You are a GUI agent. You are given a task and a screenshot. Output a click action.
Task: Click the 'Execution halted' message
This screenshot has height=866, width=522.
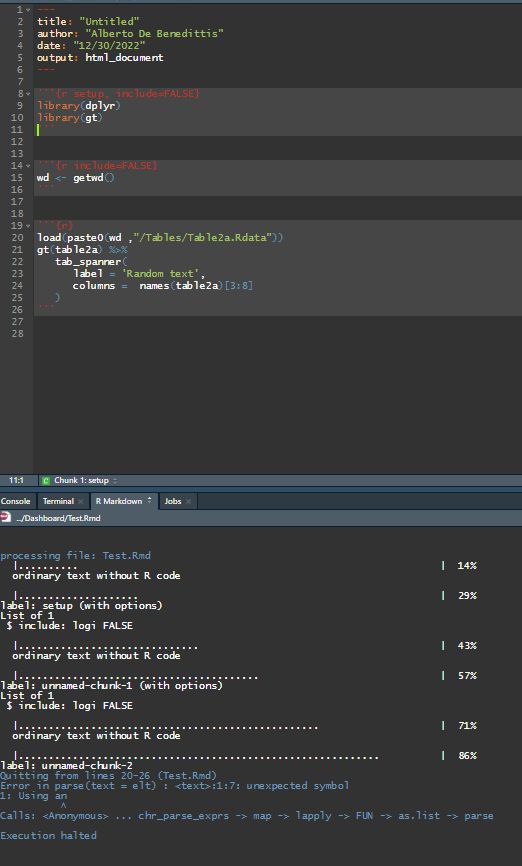pos(49,835)
